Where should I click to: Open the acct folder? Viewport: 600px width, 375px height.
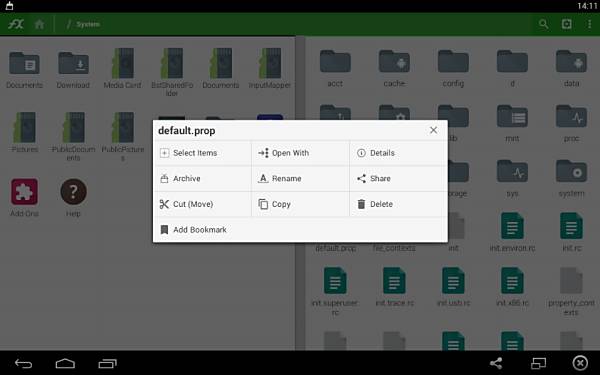pos(335,69)
